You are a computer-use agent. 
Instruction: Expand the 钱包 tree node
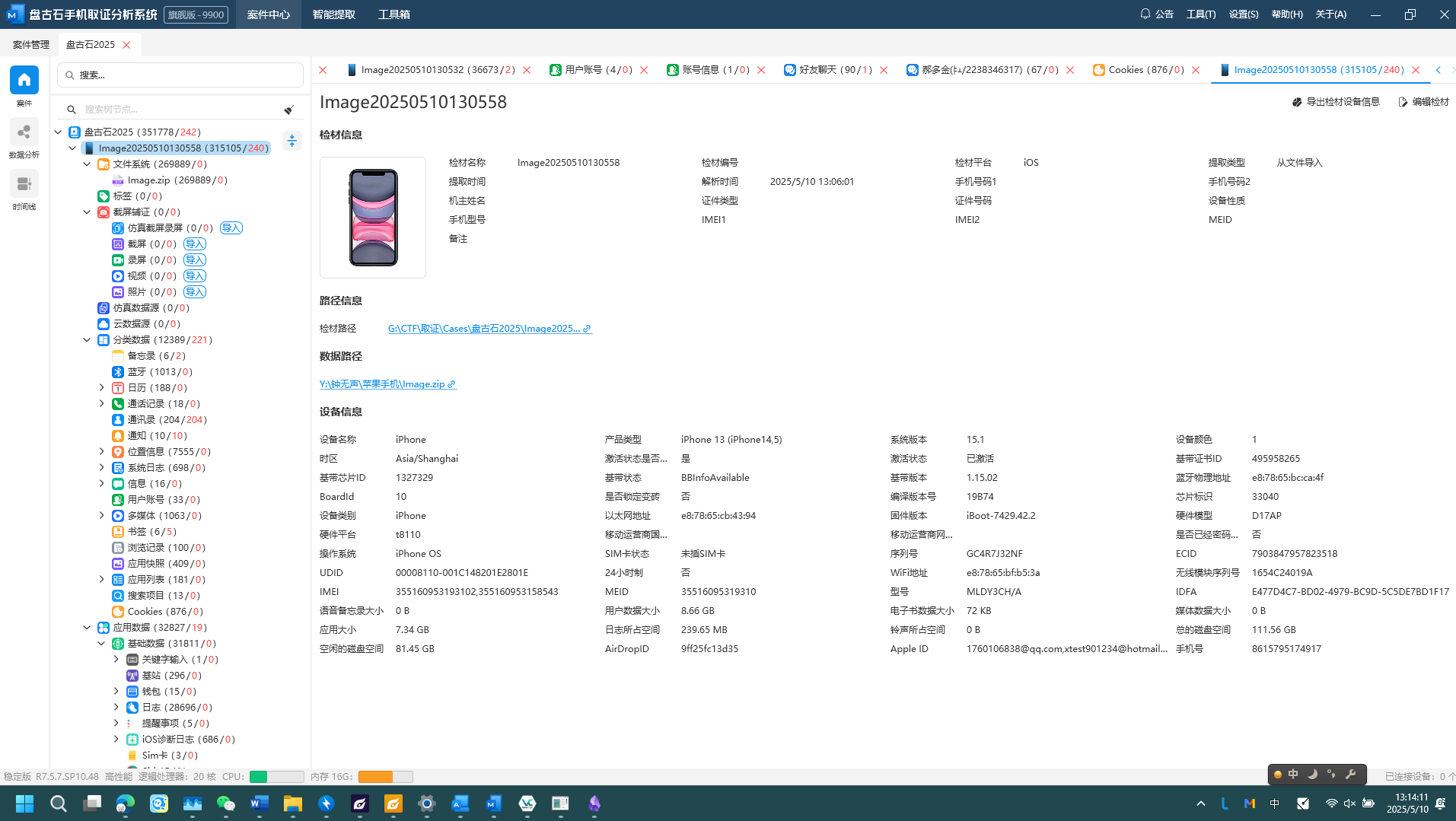tap(116, 692)
